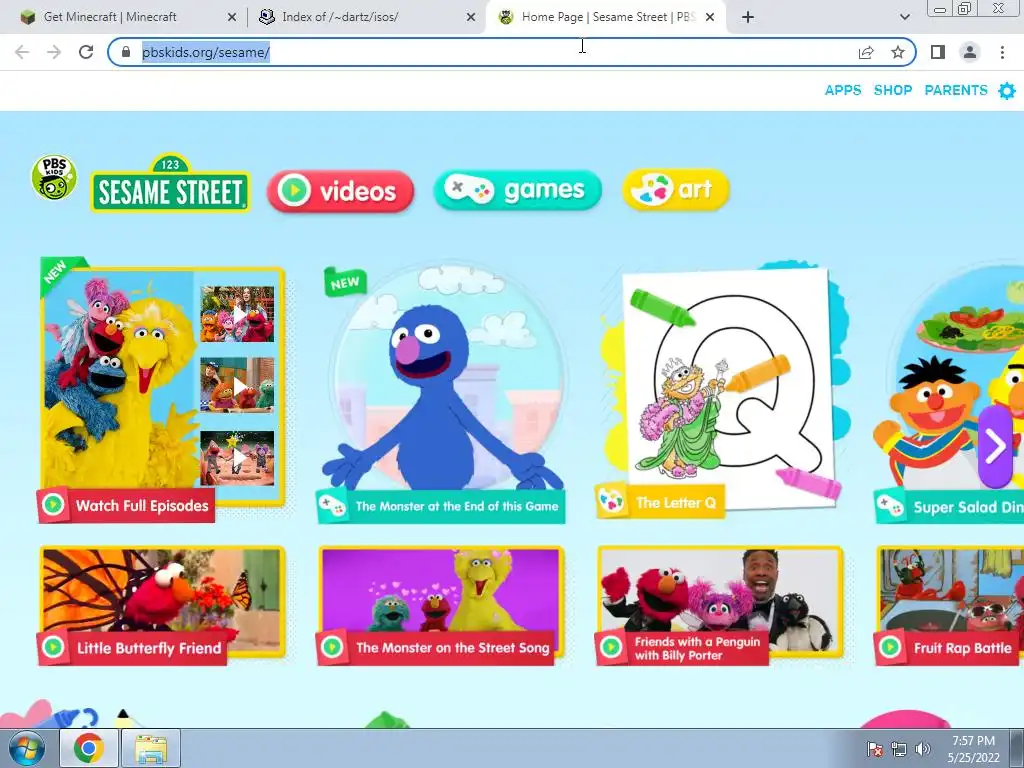This screenshot has height=768, width=1024.
Task: Play The Monster on the Street Song video
Action: pyautogui.click(x=441, y=606)
